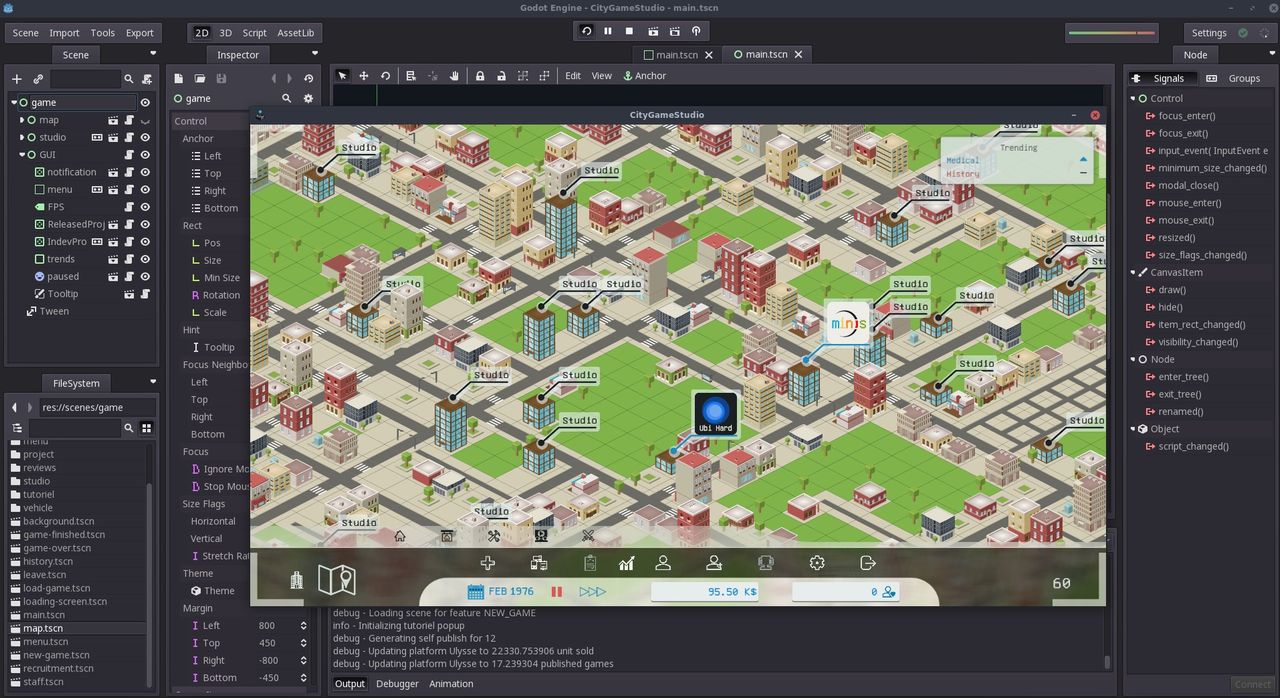The image size is (1280, 698).
Task: Pause the game with the red pause icon
Action: [x=557, y=592]
